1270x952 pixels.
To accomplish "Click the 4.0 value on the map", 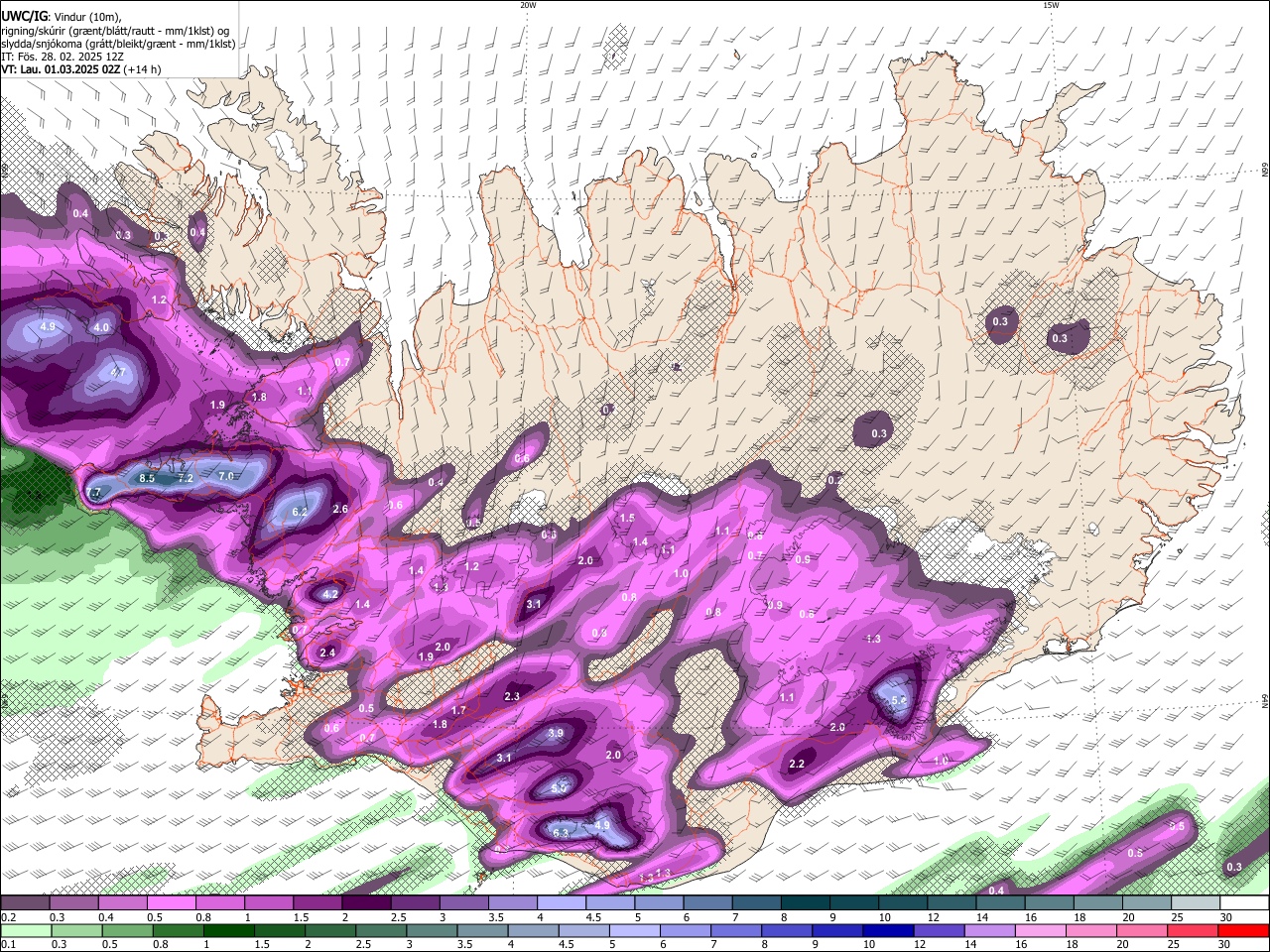I will click(101, 327).
